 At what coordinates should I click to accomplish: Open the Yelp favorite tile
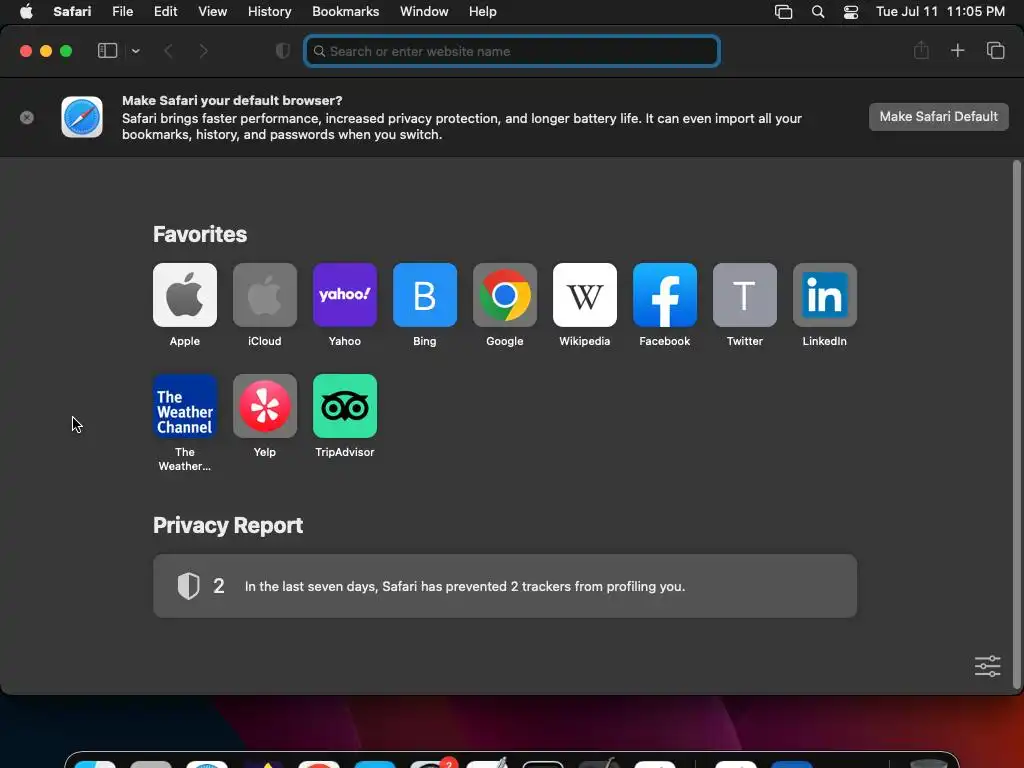264,406
